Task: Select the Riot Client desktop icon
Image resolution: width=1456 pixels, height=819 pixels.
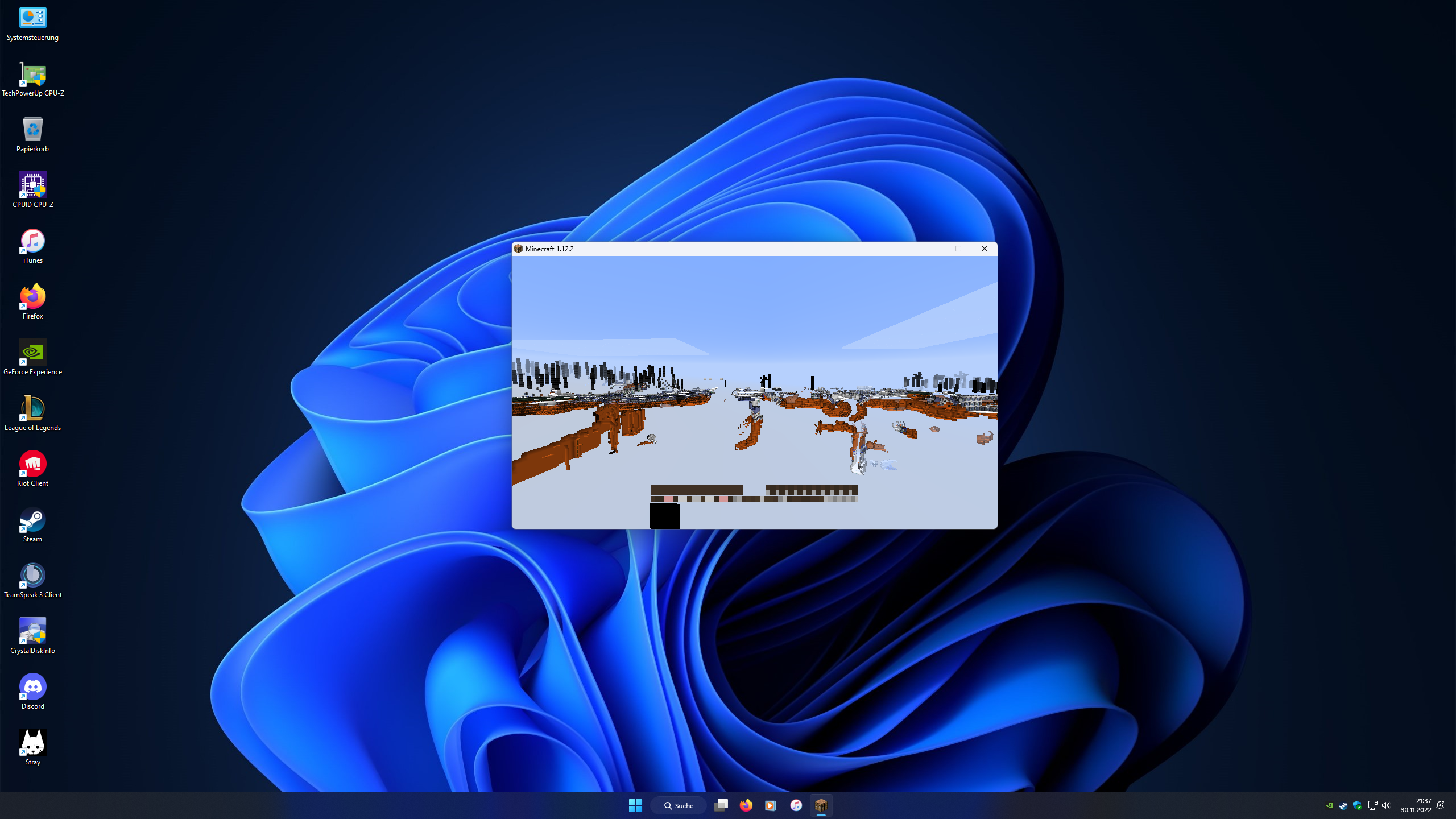Action: [x=32, y=464]
